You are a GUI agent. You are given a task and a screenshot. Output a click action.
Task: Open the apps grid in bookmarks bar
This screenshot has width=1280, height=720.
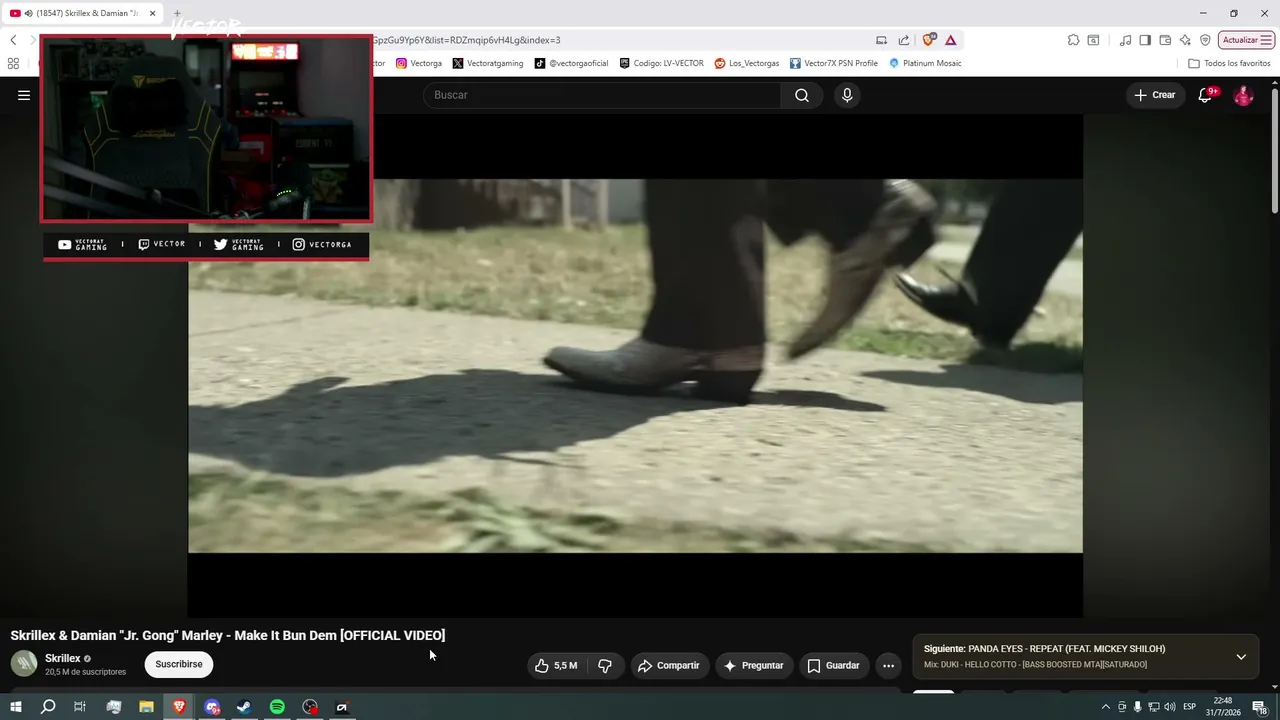tap(13, 63)
